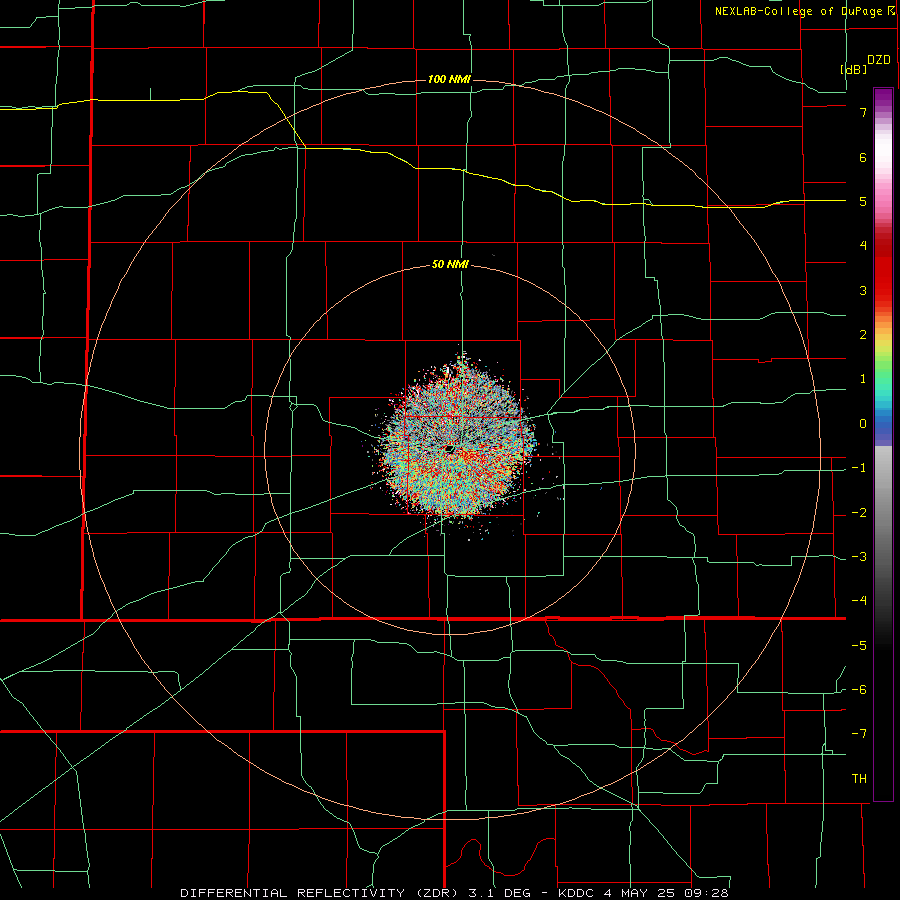The width and height of the screenshot is (900, 900).
Task: Click the KDDC station identifier
Action: (575, 893)
